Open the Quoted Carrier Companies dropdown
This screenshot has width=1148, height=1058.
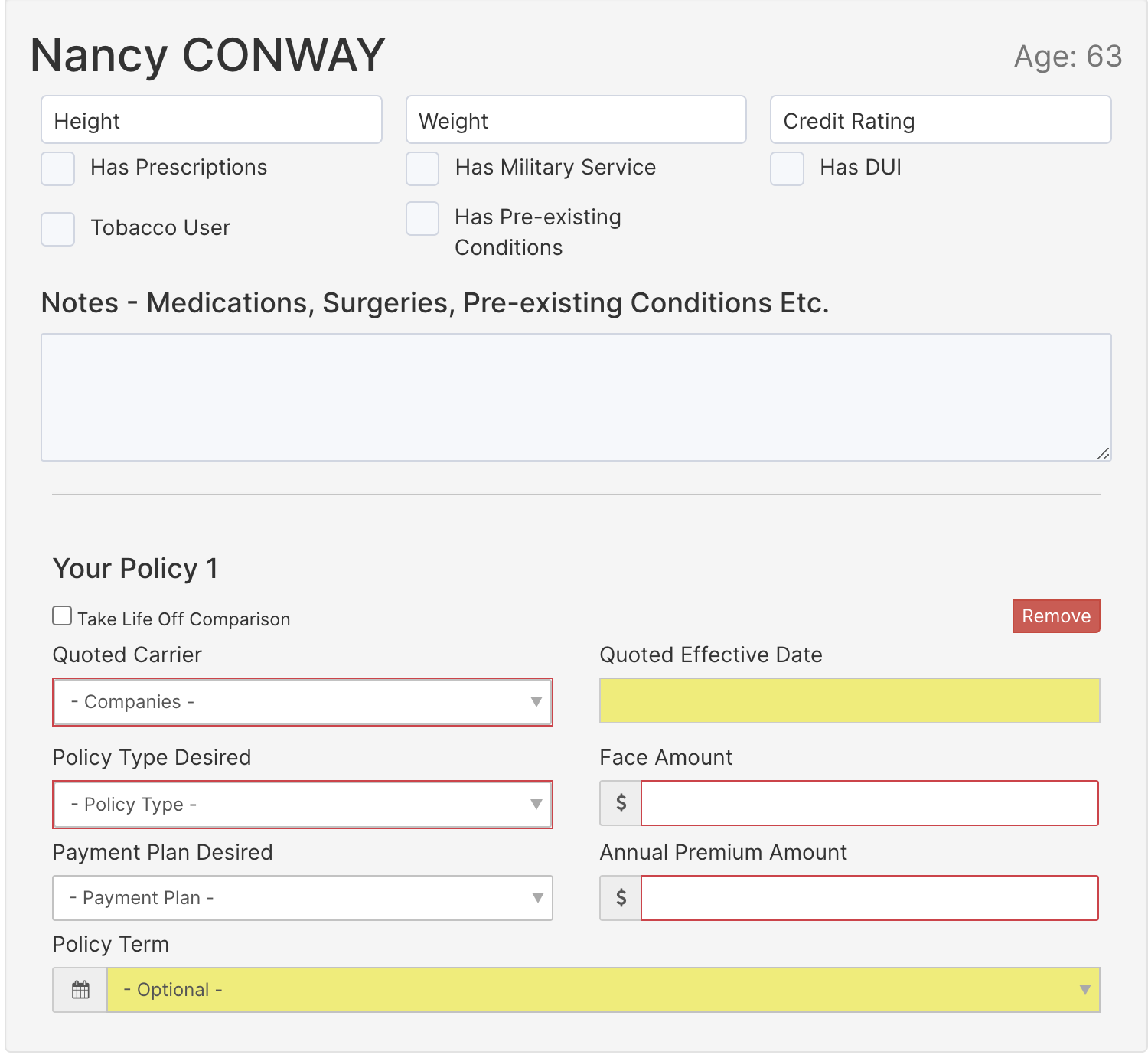(x=302, y=702)
